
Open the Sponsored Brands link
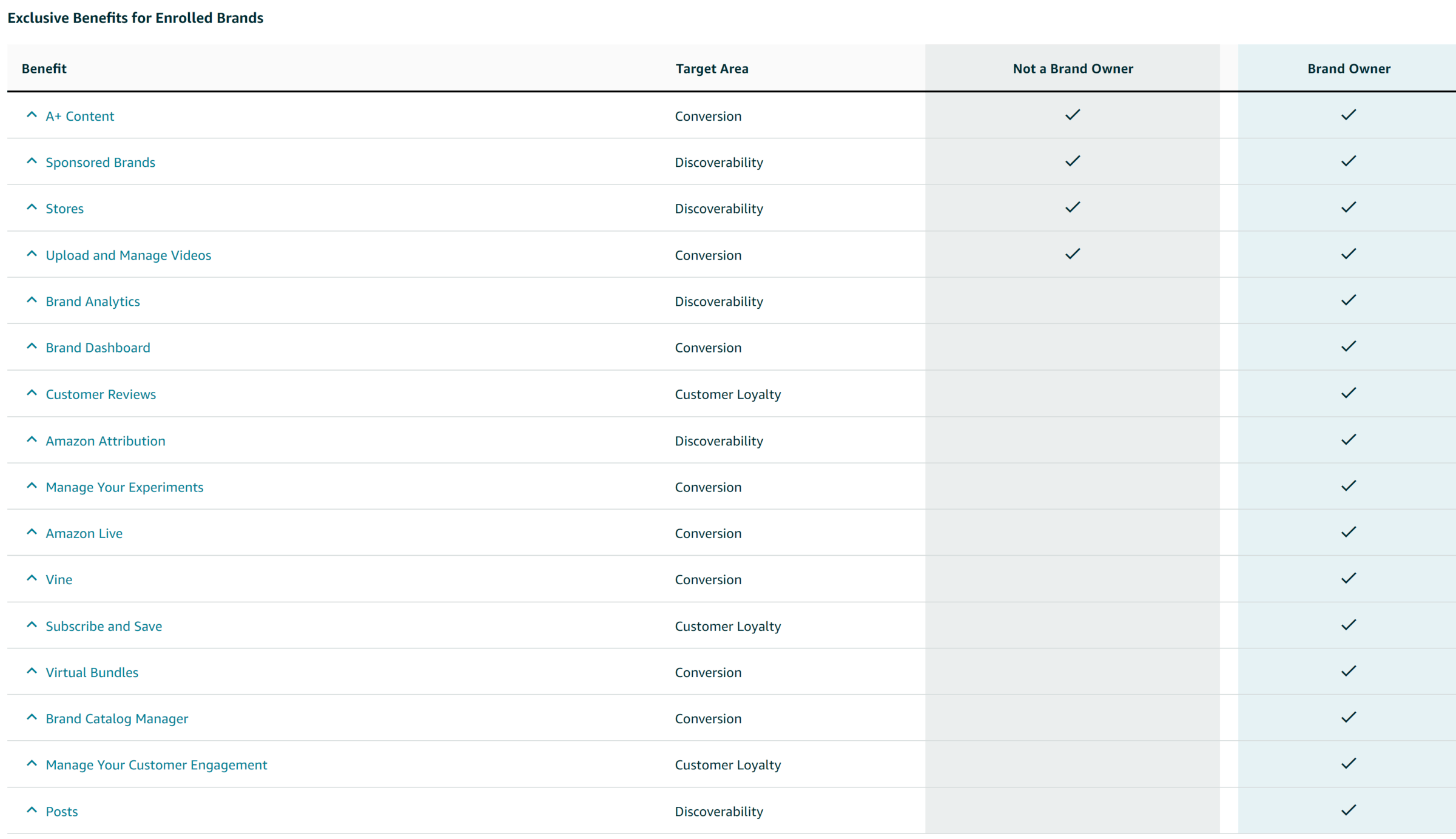[101, 163]
